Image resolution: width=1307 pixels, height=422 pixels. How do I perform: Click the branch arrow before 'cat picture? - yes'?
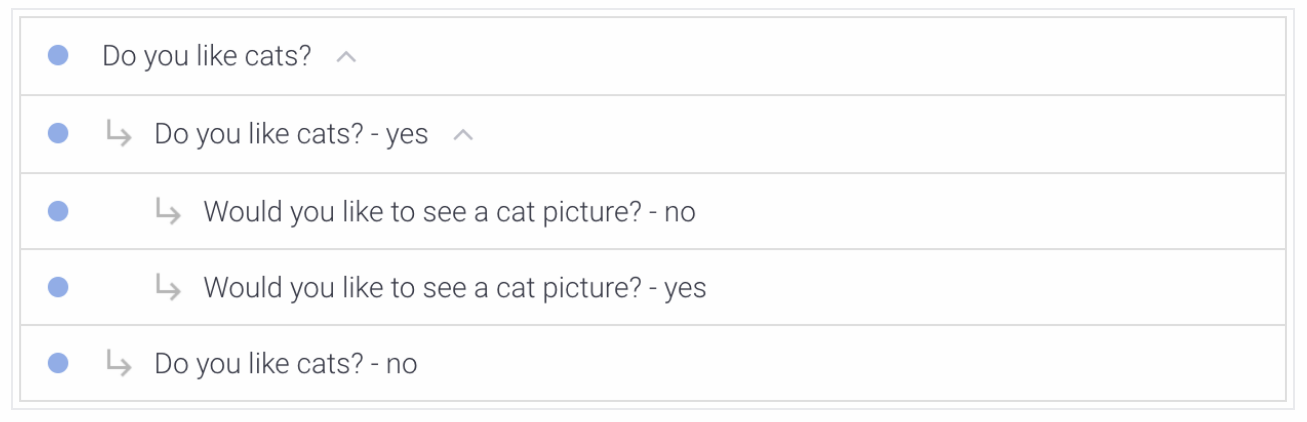[x=168, y=288]
